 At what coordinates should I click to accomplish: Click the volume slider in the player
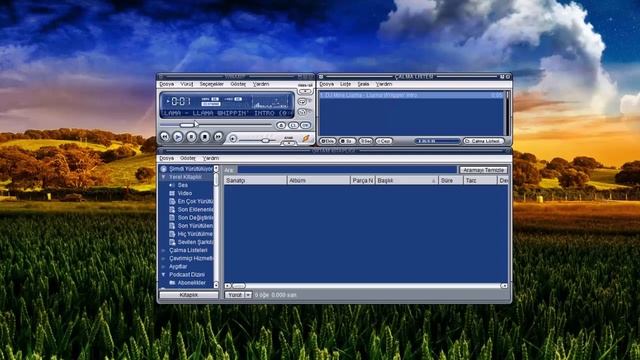coord(257,140)
